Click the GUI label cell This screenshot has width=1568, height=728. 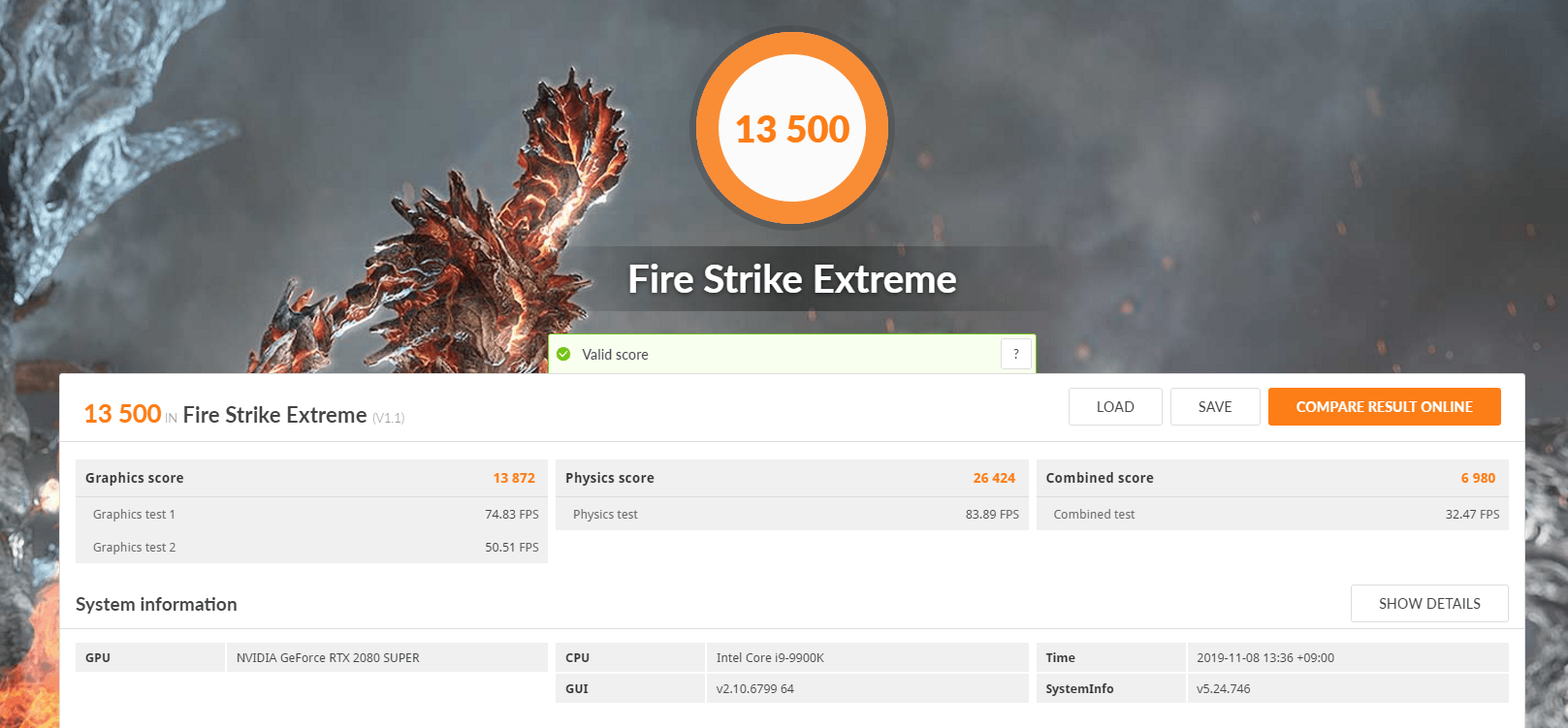click(630, 688)
